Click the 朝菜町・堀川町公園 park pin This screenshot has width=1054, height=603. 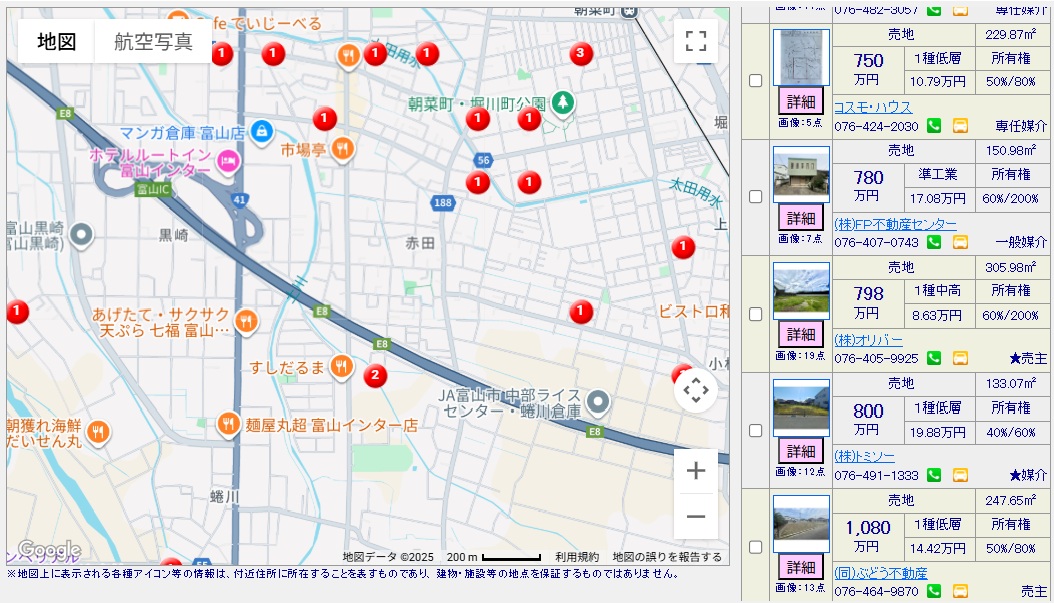pos(563,101)
